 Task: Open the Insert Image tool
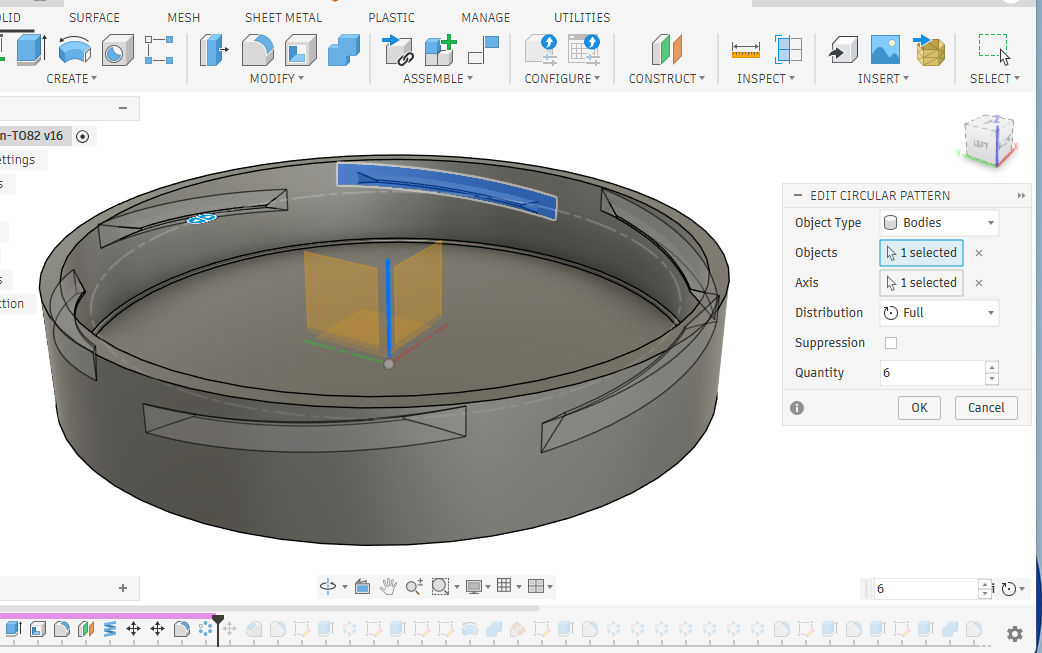tap(885, 49)
